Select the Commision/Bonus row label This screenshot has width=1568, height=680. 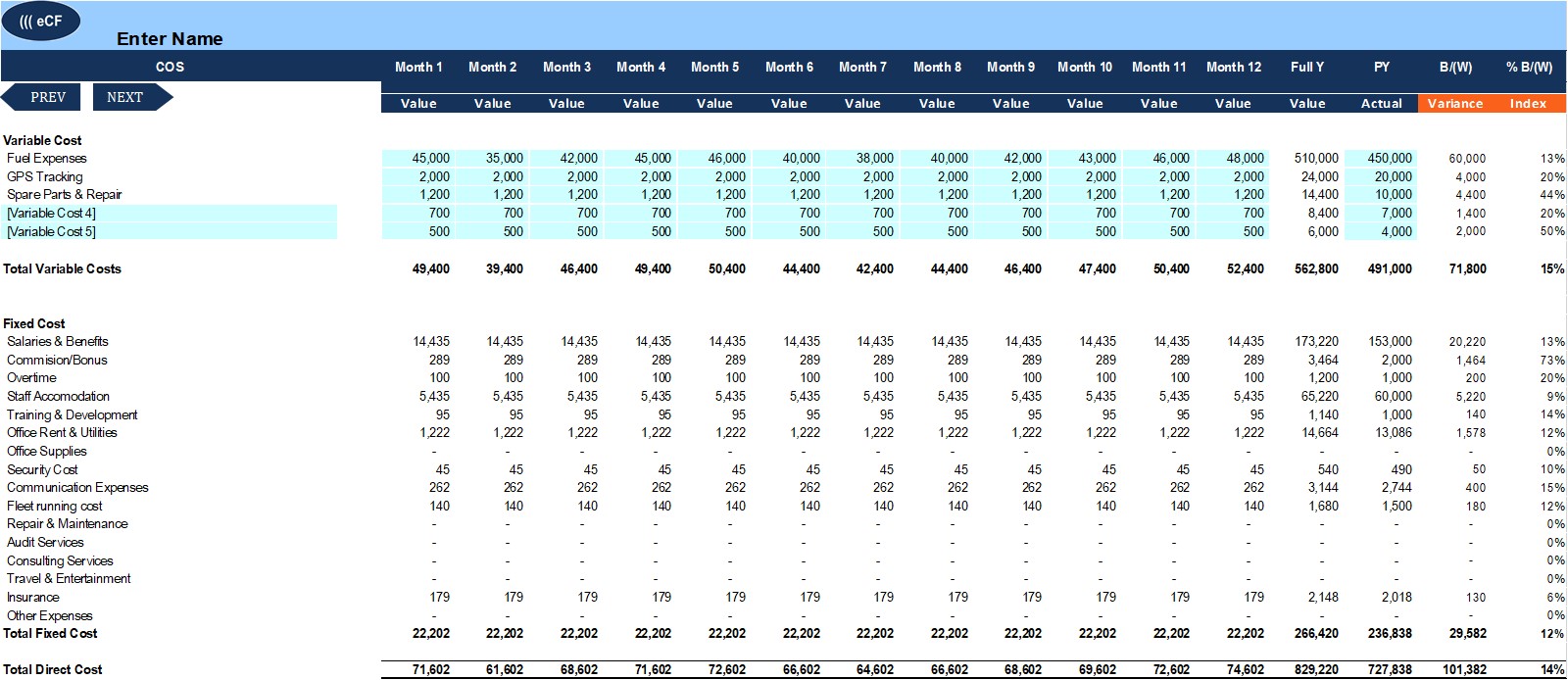point(57,360)
